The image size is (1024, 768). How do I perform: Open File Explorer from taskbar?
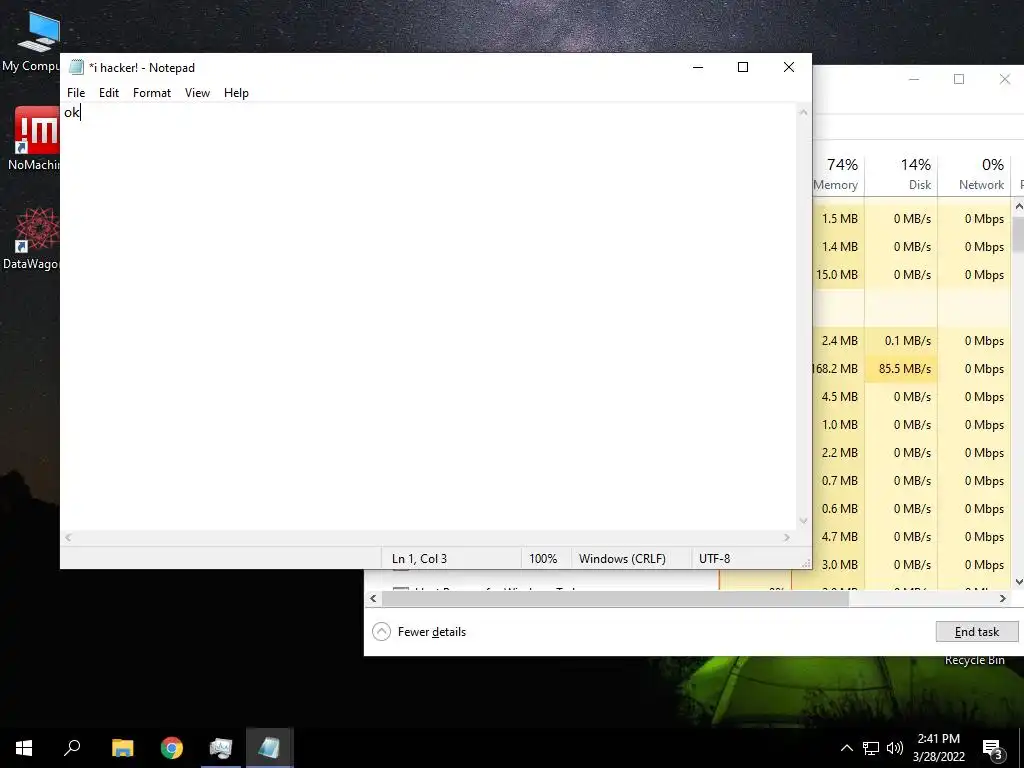coord(122,748)
